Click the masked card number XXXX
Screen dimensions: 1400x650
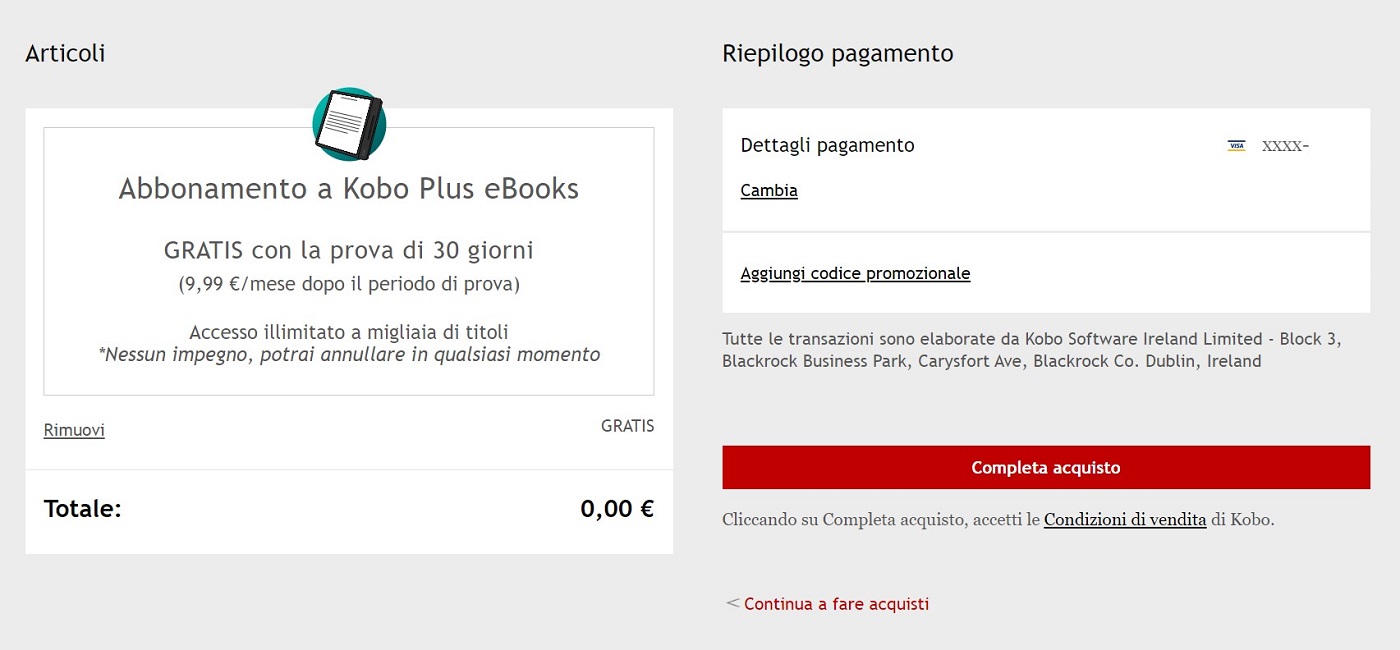(1285, 145)
